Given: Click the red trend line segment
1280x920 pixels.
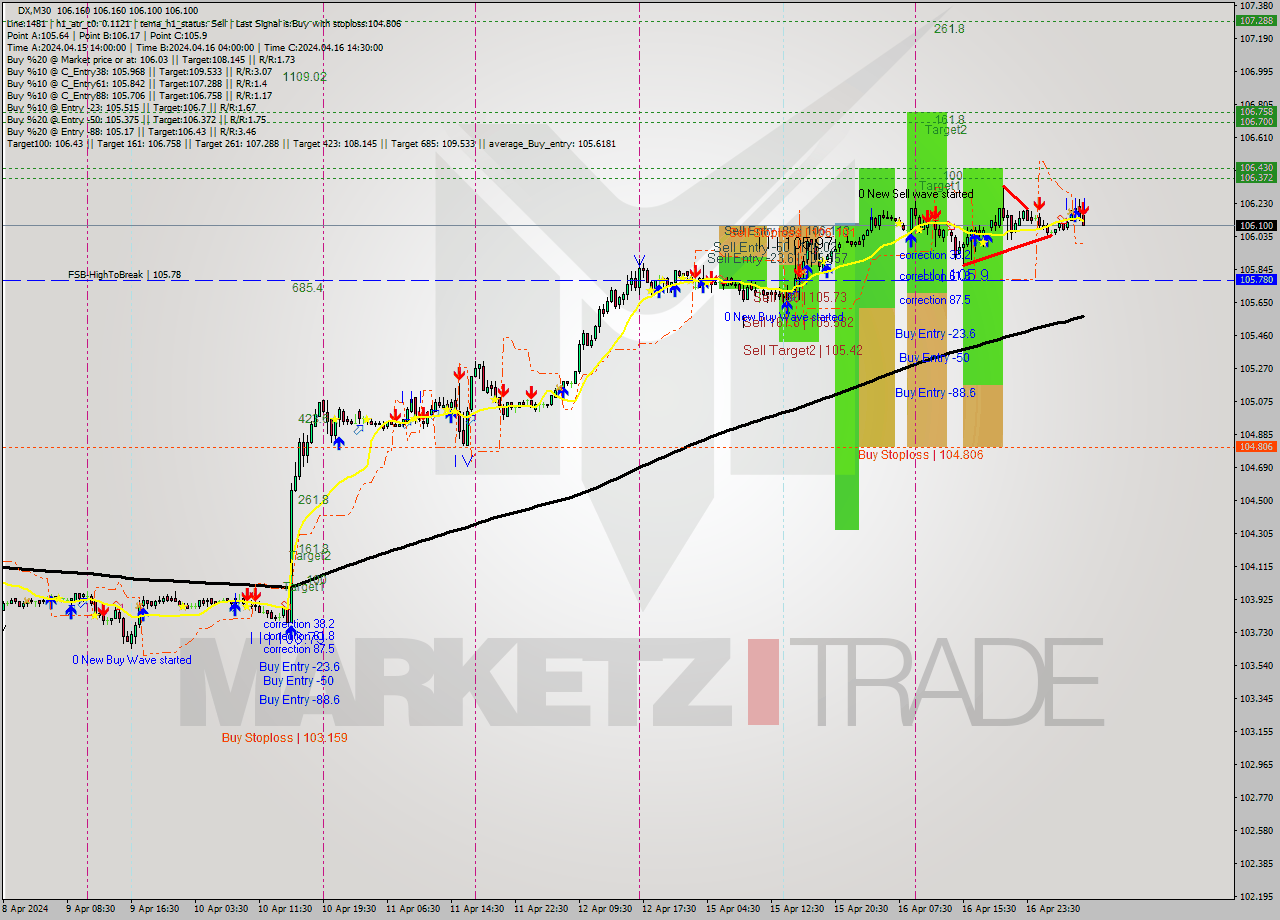Looking at the screenshot, I should point(1008,249).
